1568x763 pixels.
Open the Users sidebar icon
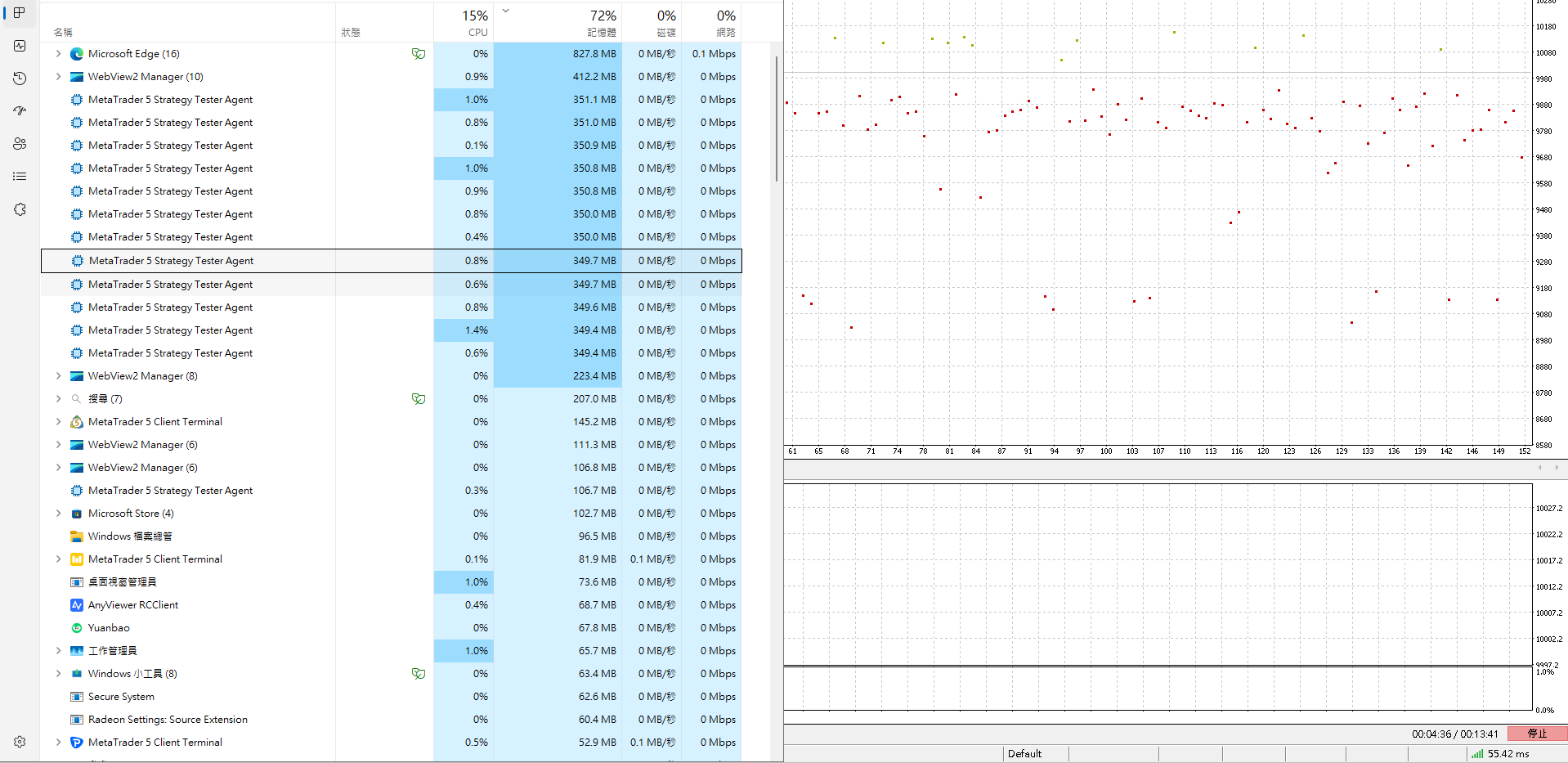(20, 144)
